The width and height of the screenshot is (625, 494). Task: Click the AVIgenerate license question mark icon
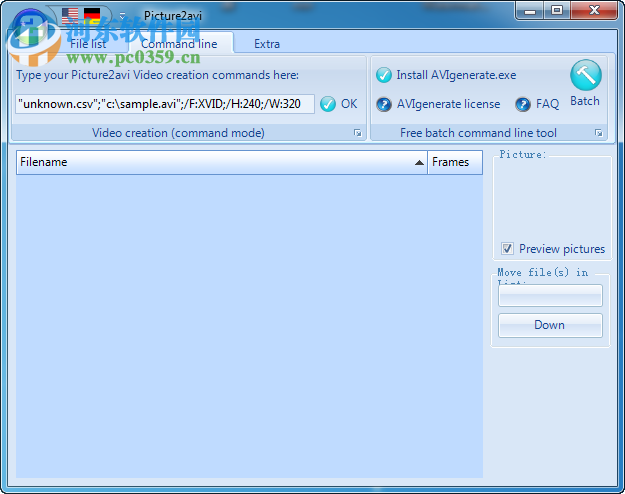(x=384, y=104)
